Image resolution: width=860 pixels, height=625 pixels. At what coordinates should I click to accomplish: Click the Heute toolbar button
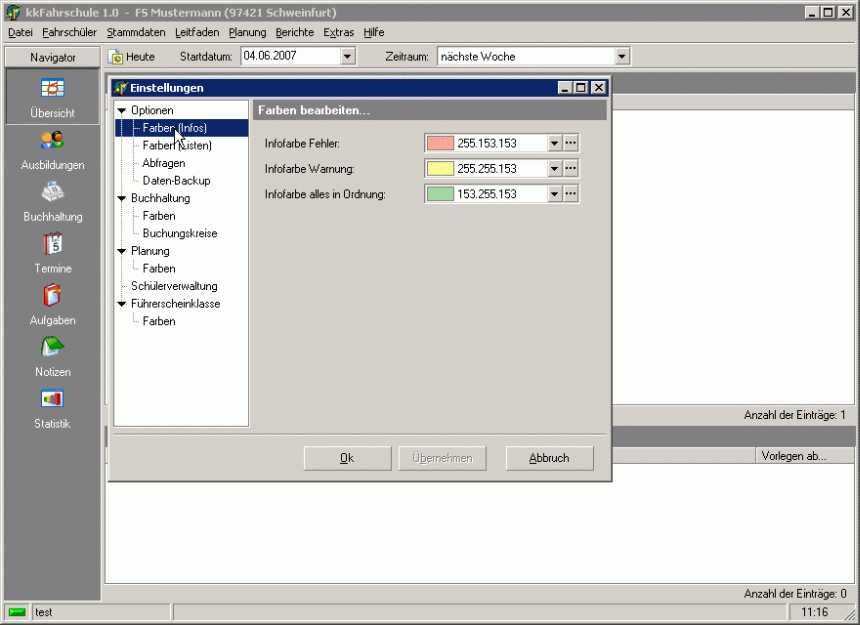(x=132, y=57)
